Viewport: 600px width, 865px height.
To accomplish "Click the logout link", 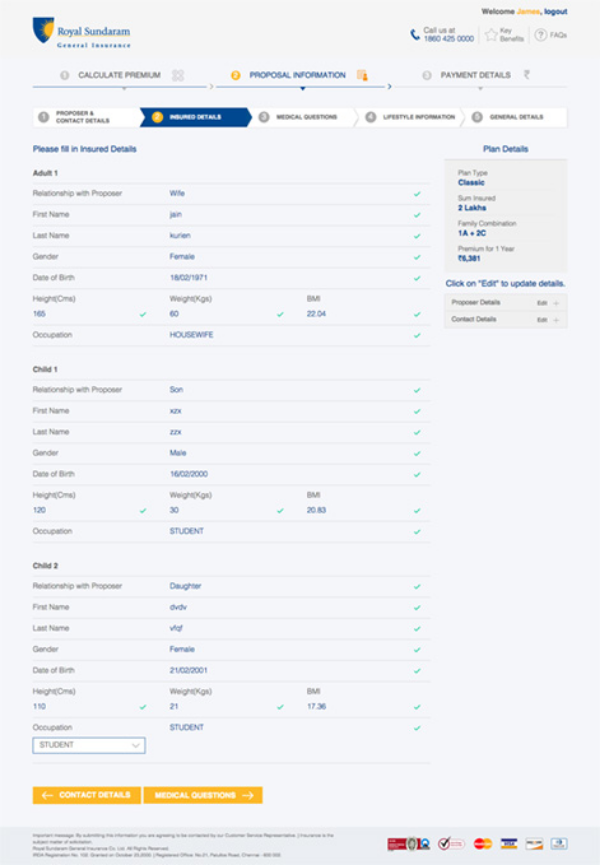I will tap(556, 11).
